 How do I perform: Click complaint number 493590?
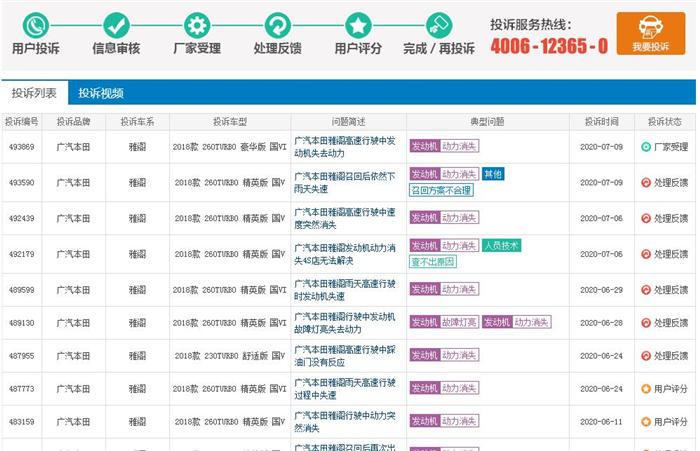coord(21,182)
